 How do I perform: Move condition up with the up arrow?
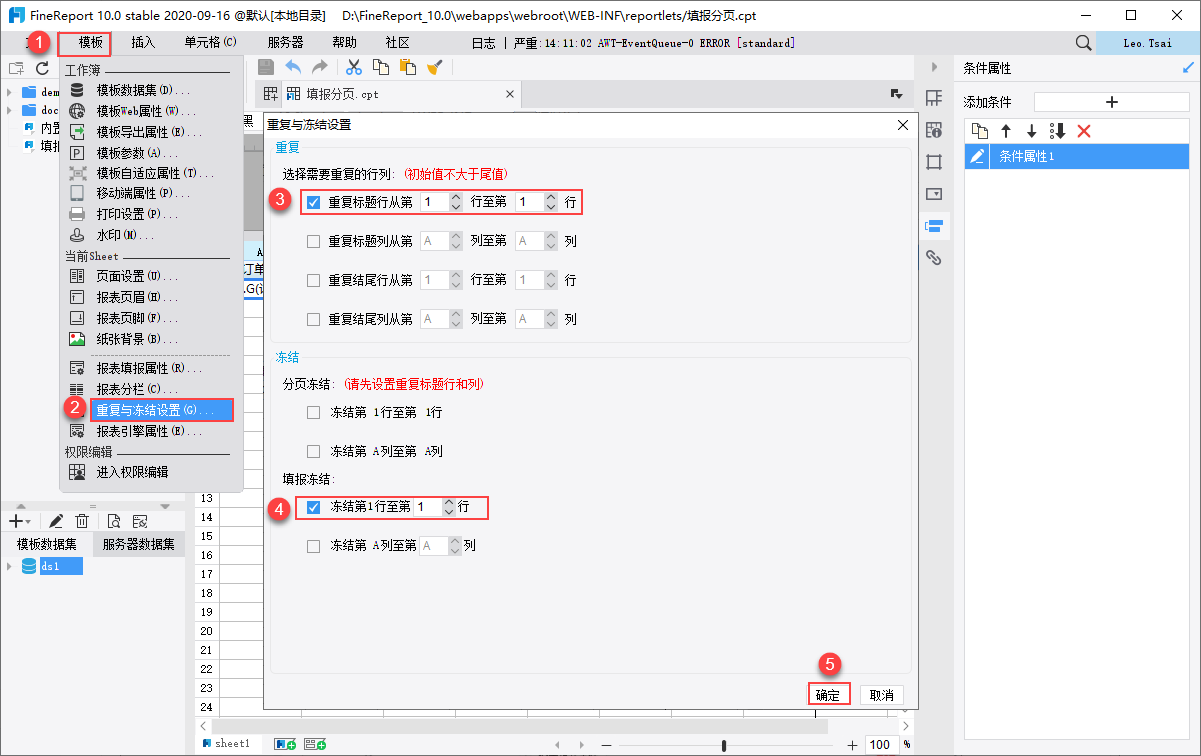pyautogui.click(x=1006, y=131)
